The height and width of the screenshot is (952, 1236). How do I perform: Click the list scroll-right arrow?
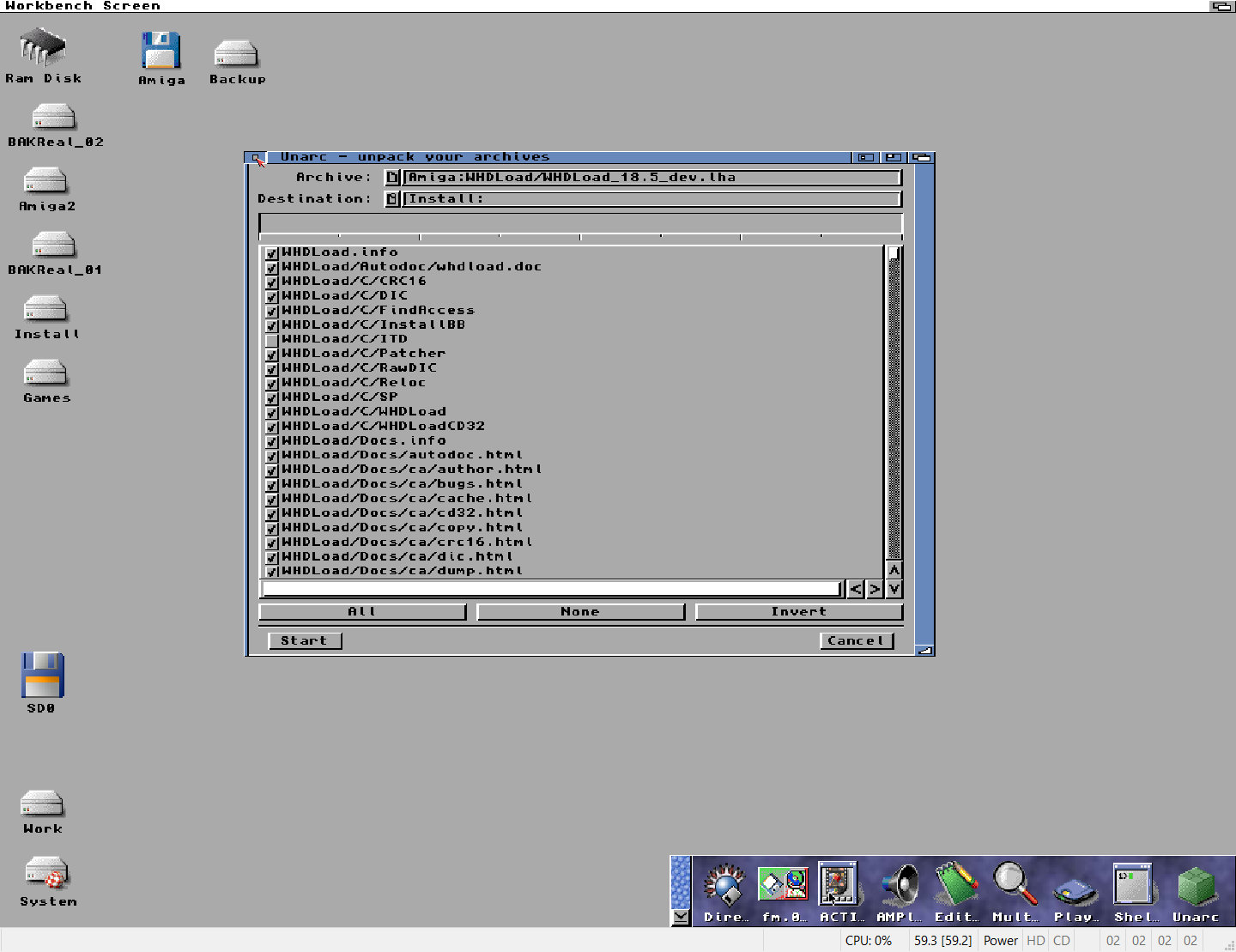[875, 589]
